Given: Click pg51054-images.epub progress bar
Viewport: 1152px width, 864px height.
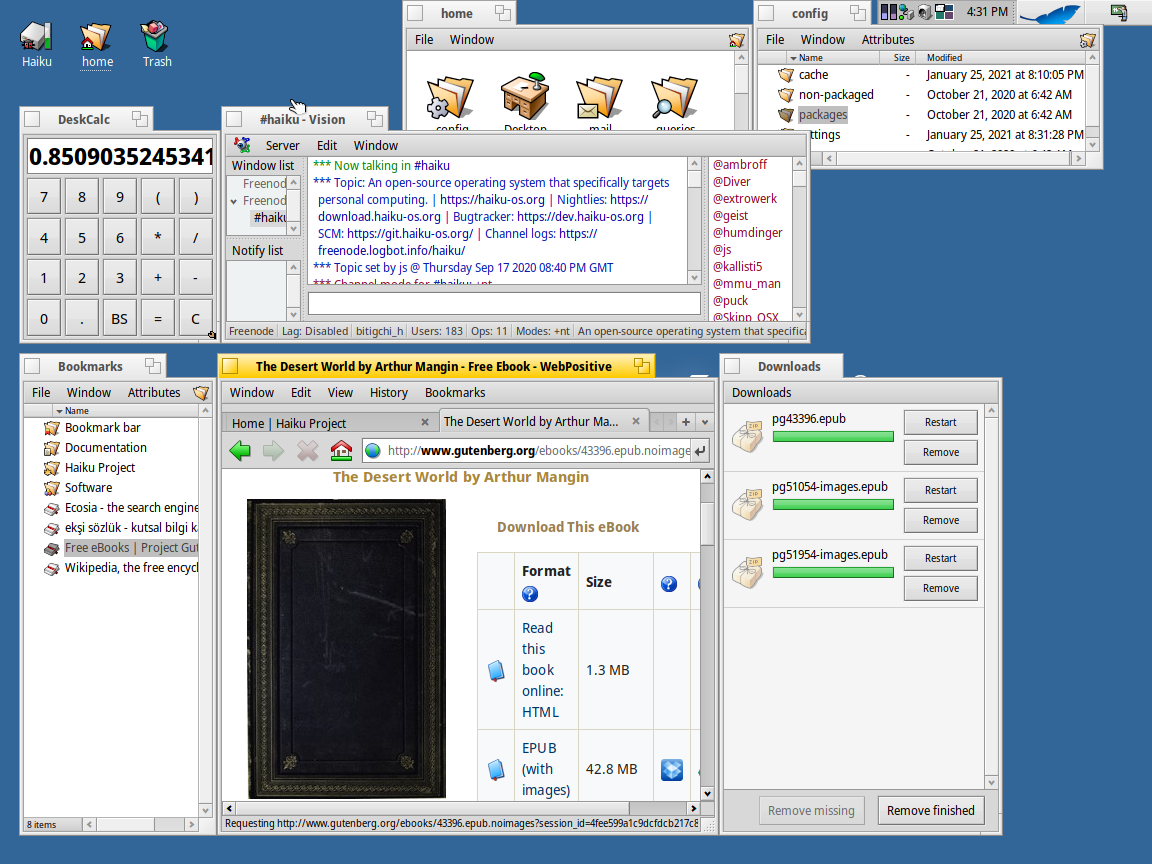Looking at the screenshot, I should point(832,505).
